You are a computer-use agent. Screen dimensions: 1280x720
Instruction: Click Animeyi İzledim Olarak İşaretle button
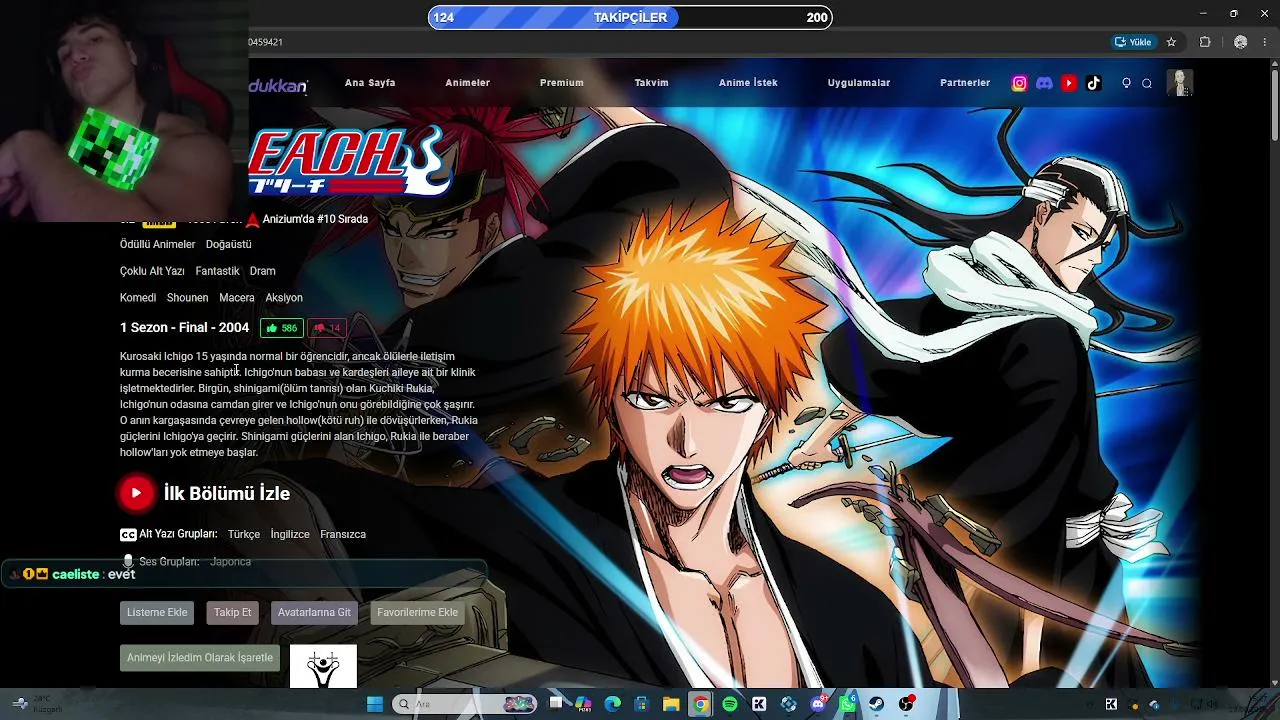(x=200, y=658)
